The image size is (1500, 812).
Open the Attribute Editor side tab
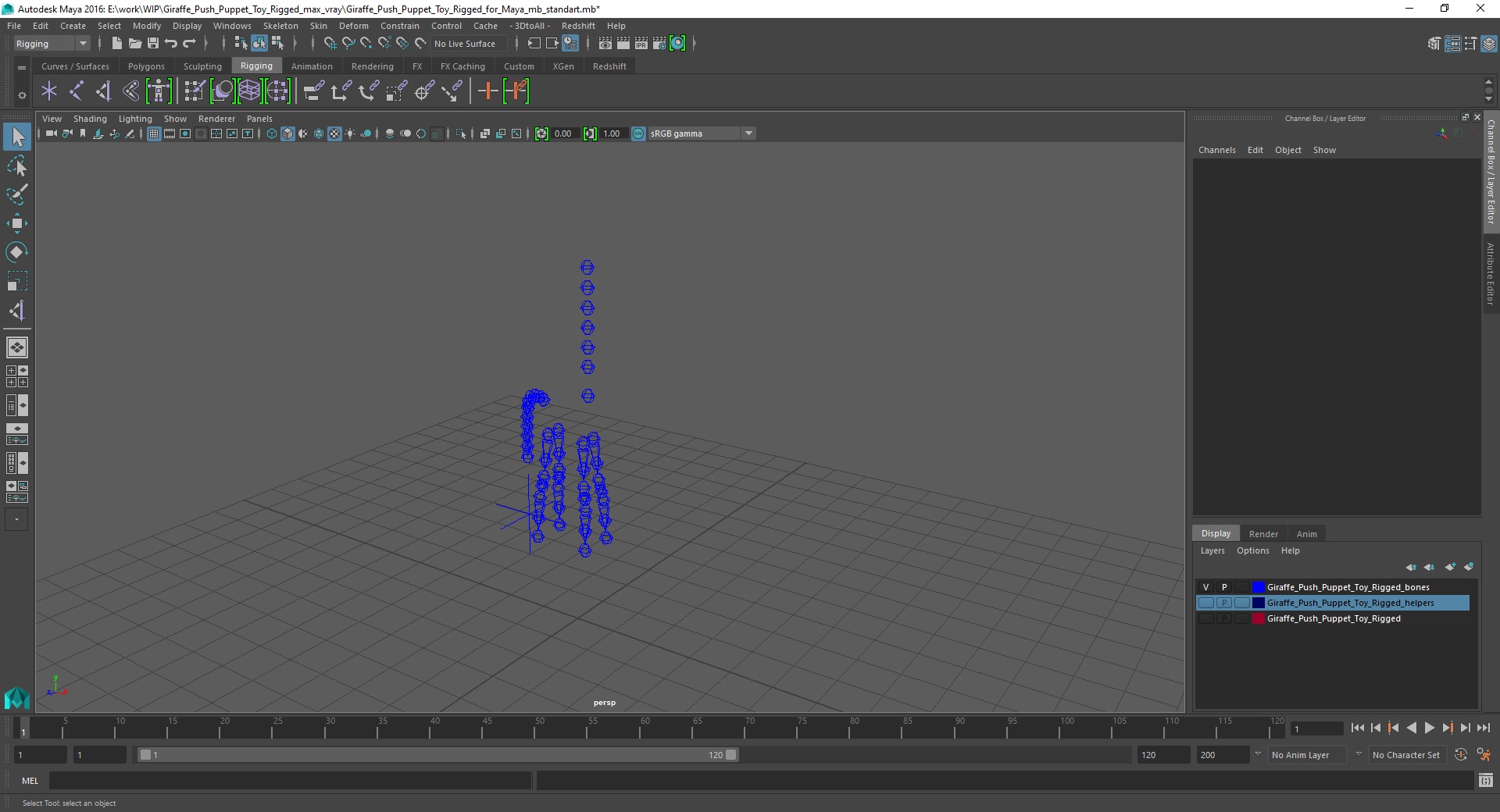[1491, 273]
